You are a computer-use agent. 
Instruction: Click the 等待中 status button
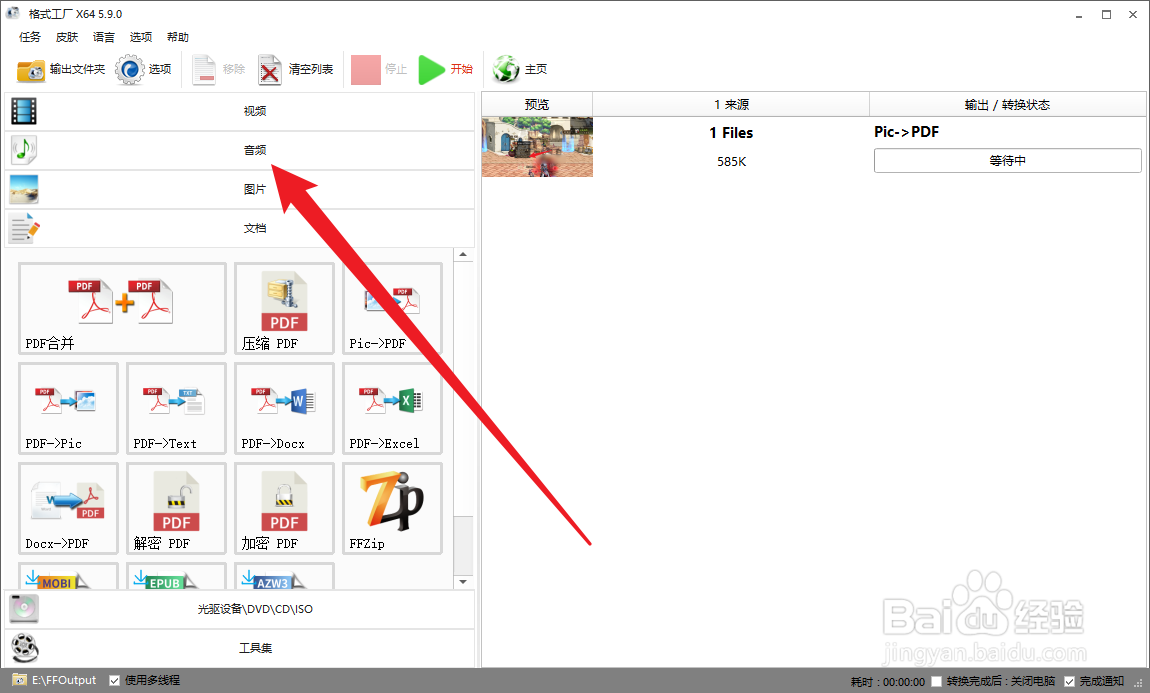click(x=1007, y=161)
